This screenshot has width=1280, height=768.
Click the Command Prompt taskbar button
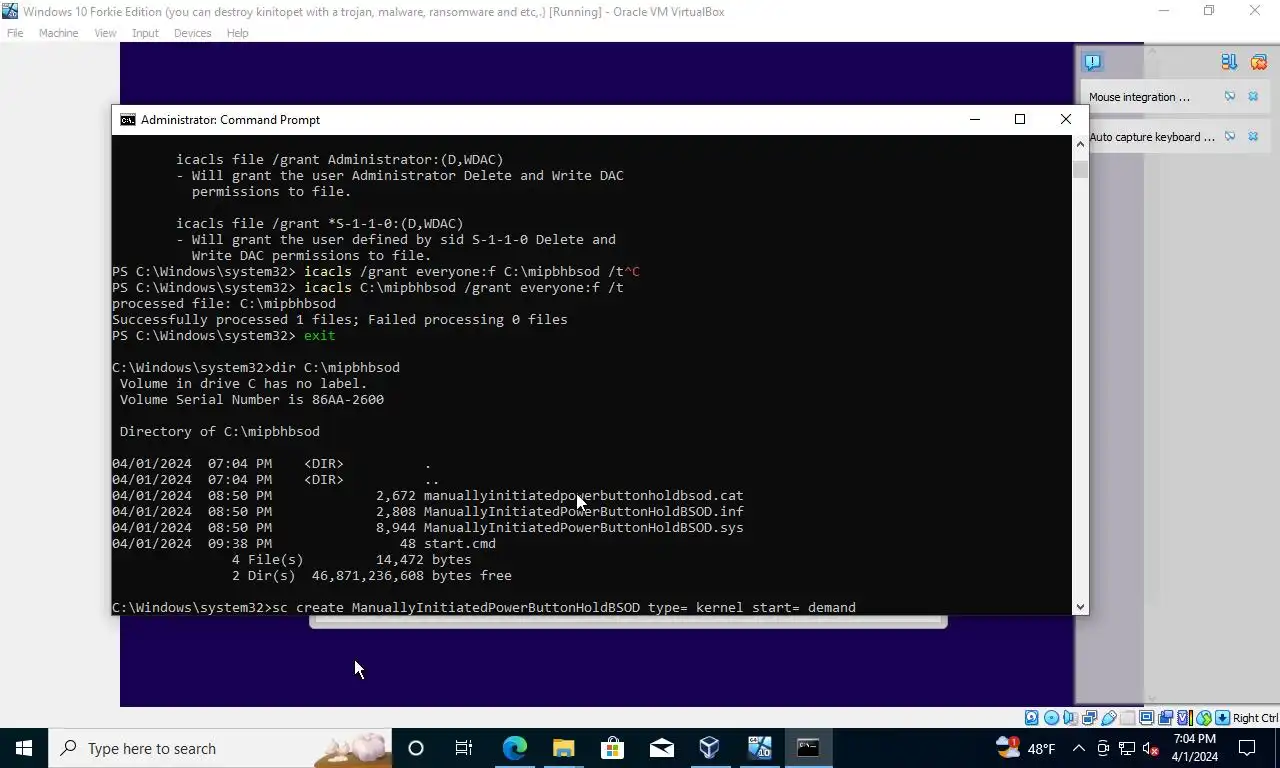(x=808, y=748)
